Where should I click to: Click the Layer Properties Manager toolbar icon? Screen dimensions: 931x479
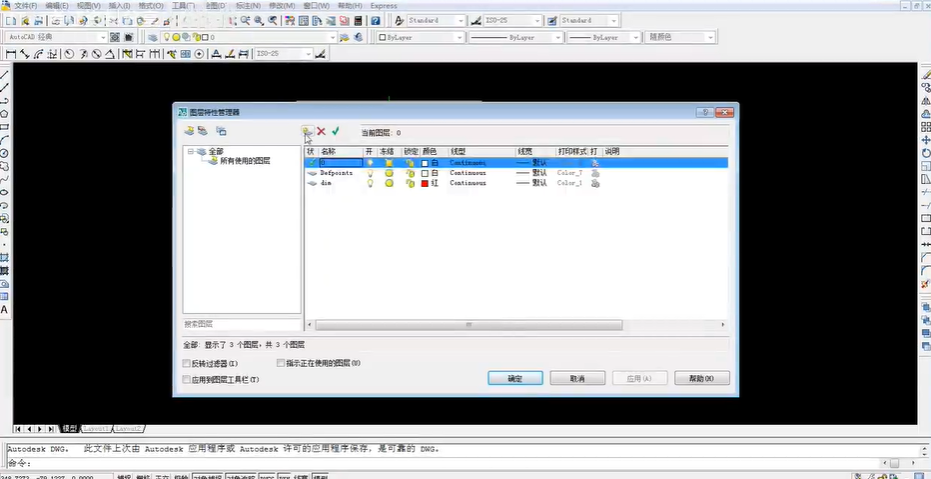[153, 37]
